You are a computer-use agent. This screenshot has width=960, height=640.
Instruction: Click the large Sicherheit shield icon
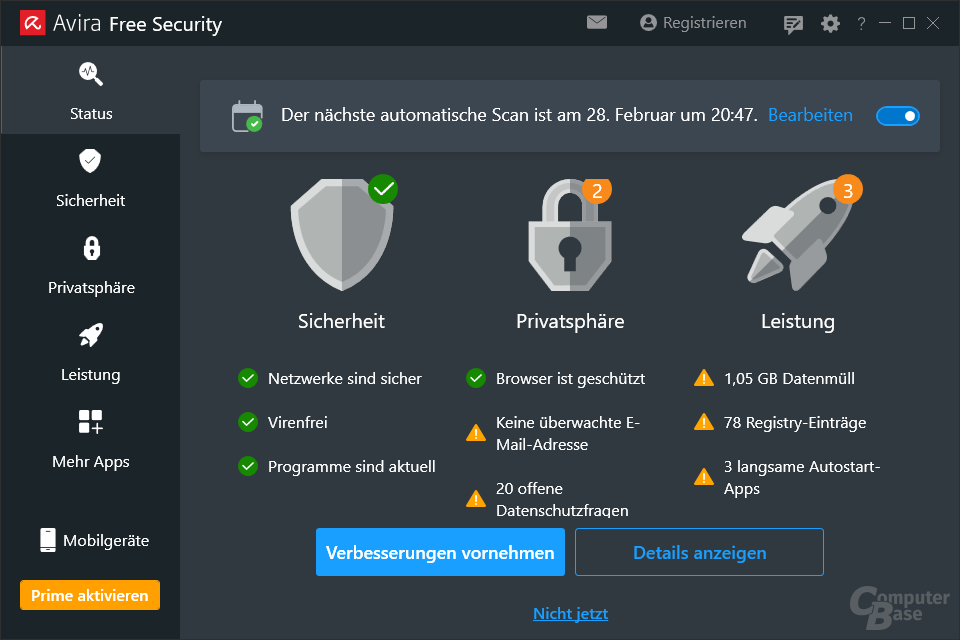341,234
